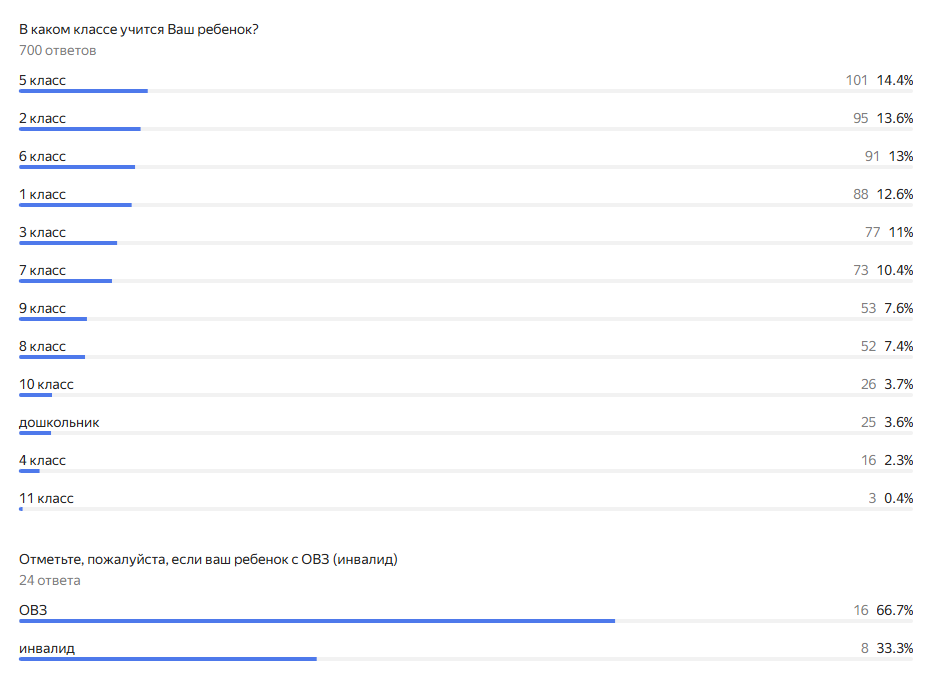Viewport: 939px width, 673px height.
Task: Click the '2 класс' progress bar
Action: [80, 129]
